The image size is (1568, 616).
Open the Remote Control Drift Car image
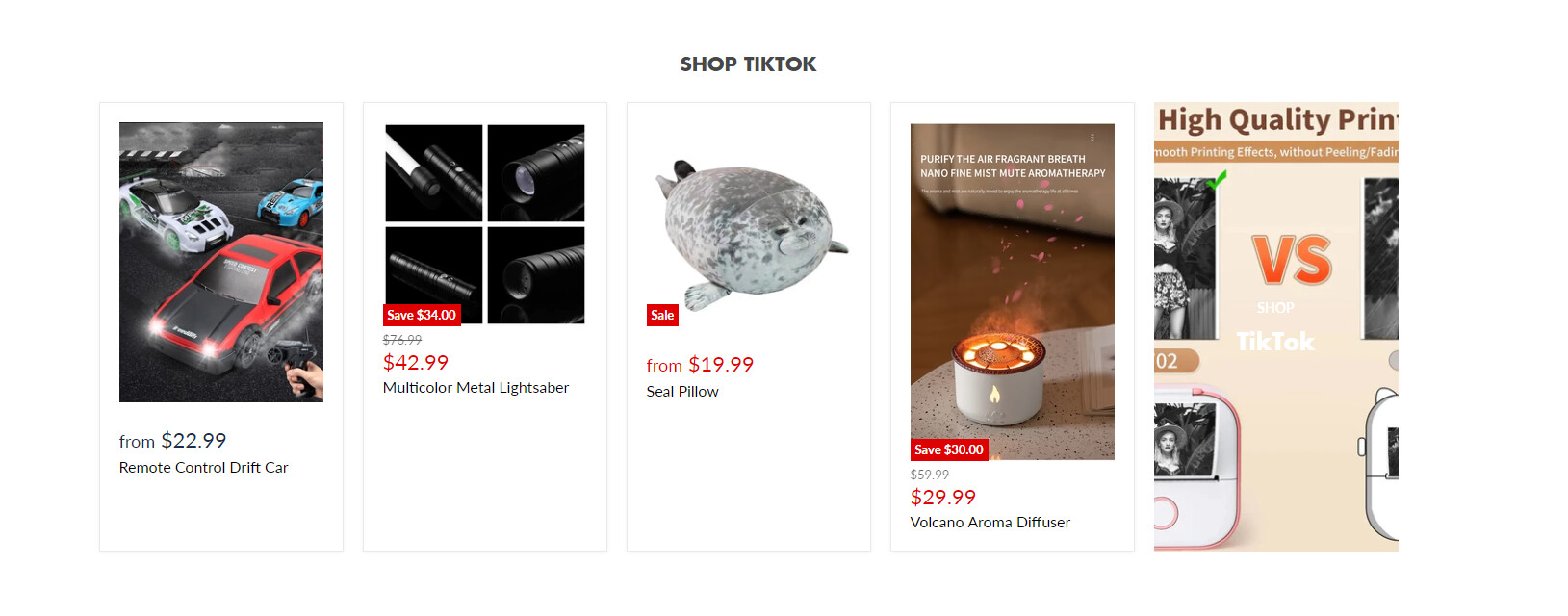tap(221, 262)
